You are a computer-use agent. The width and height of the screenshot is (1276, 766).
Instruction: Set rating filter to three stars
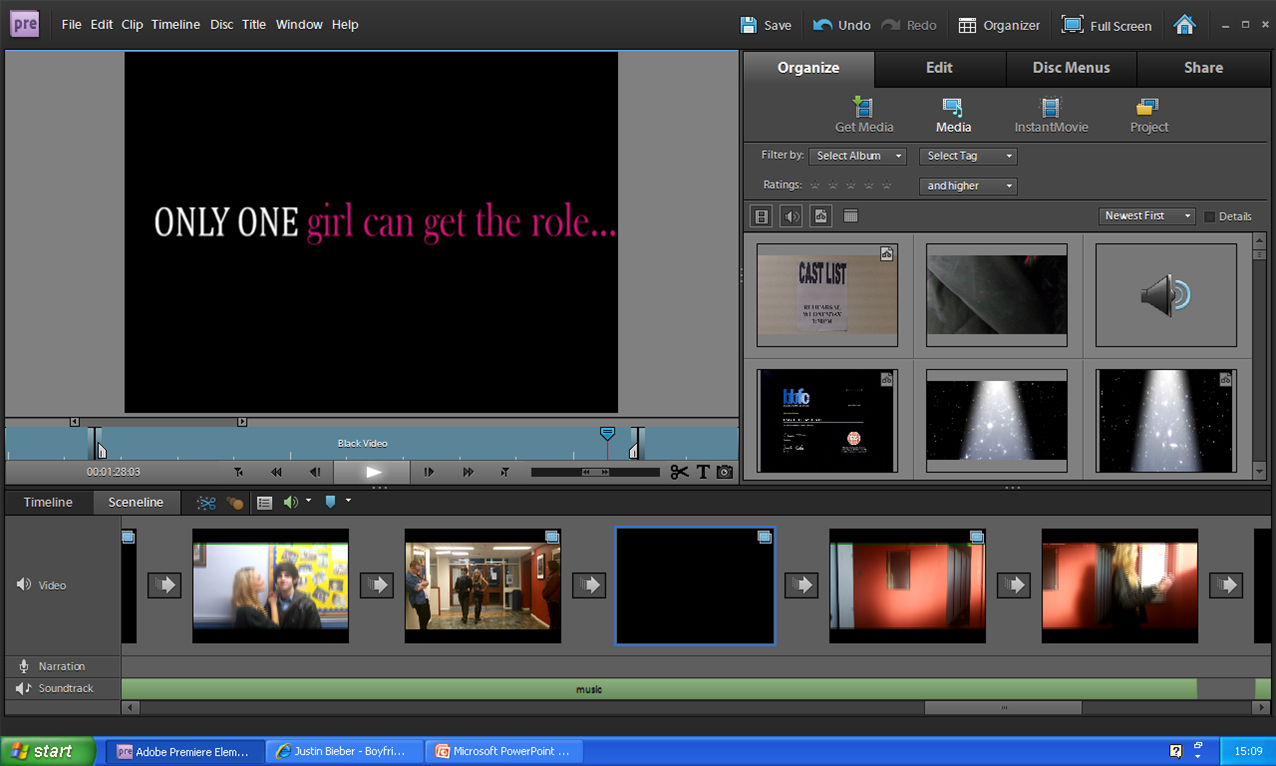tap(850, 185)
